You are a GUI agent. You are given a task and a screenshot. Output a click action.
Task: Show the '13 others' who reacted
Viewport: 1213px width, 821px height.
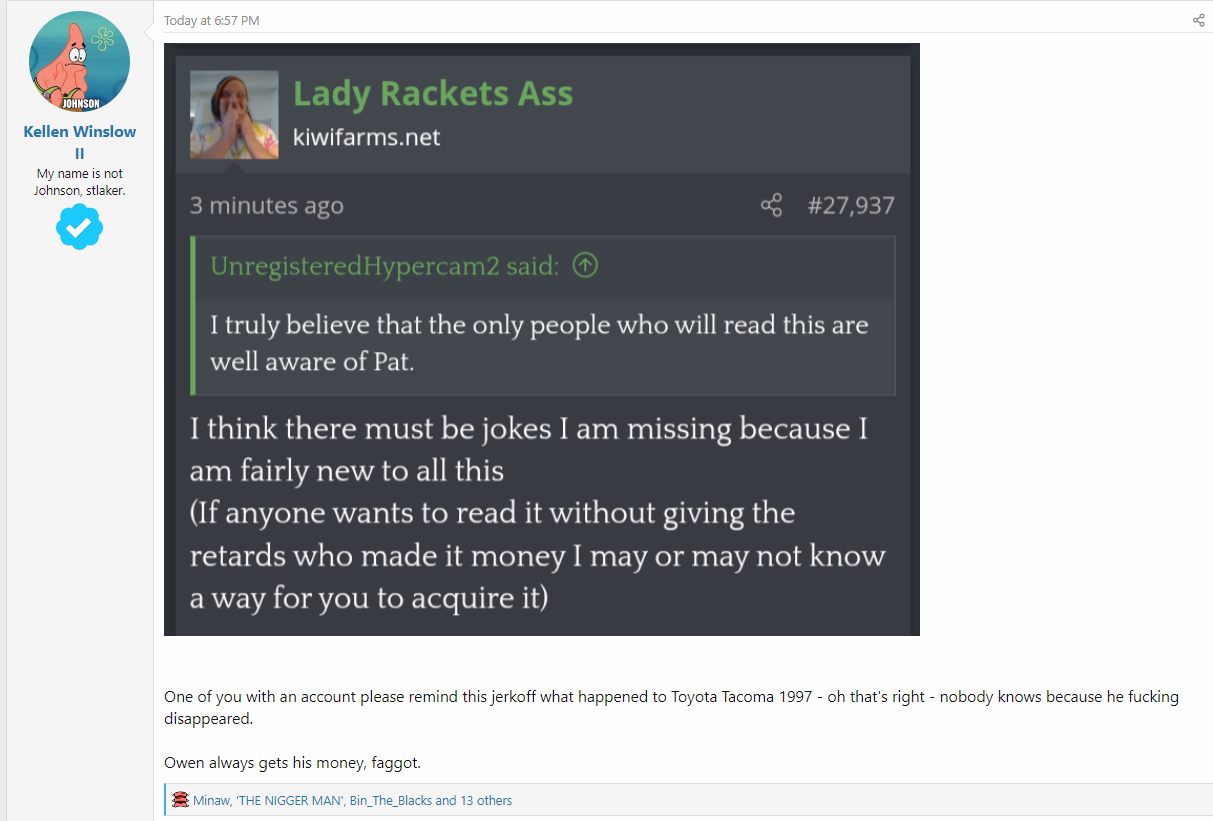486,800
